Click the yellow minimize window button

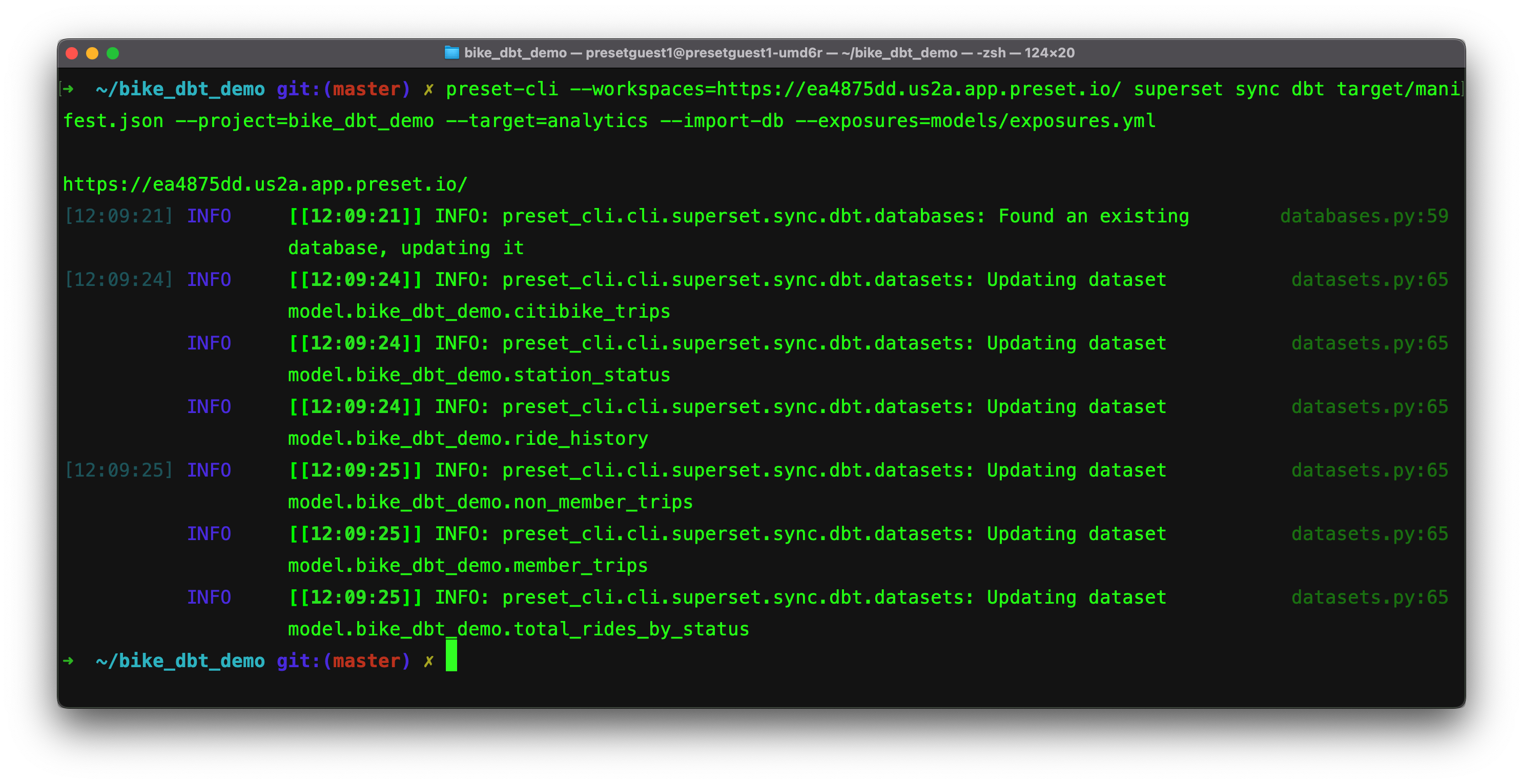coord(92,53)
